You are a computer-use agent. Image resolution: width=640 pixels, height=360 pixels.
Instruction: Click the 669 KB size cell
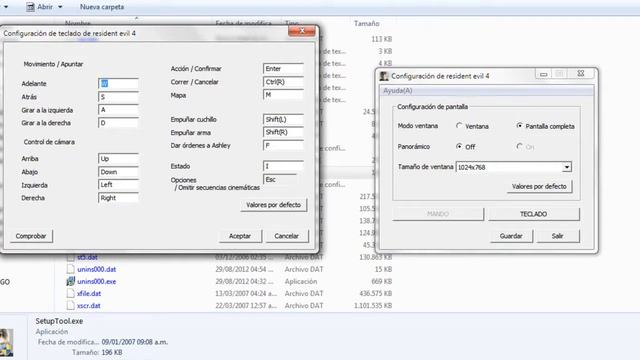coord(382,281)
